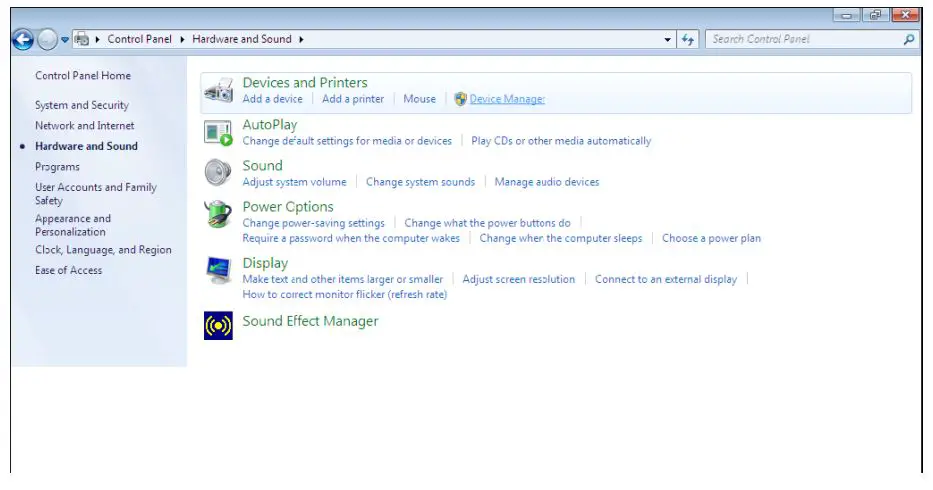Image resolution: width=933 pixels, height=490 pixels.
Task: Expand the address bar history dropdown
Action: coord(667,39)
